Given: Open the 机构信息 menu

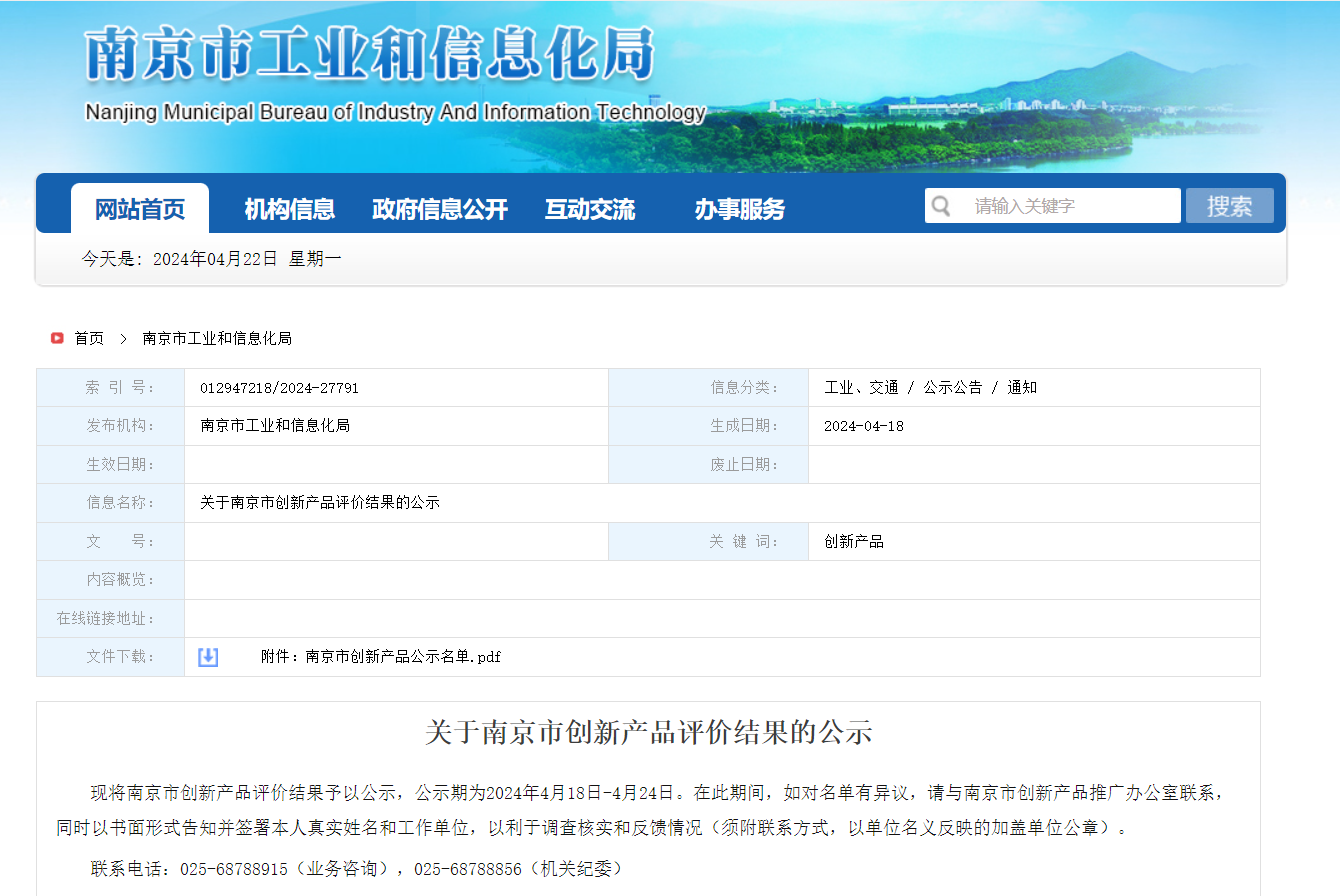Looking at the screenshot, I should tap(290, 209).
